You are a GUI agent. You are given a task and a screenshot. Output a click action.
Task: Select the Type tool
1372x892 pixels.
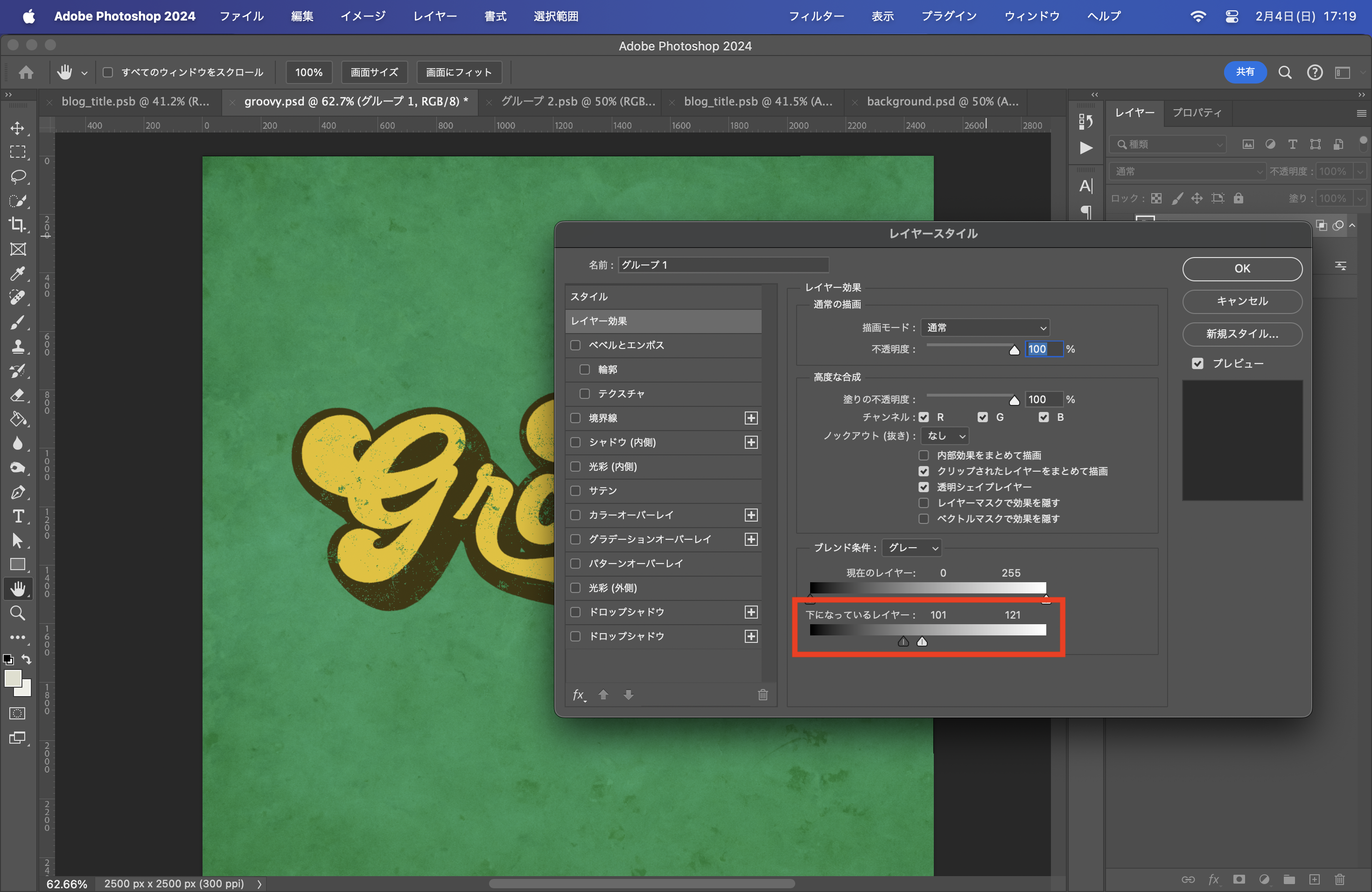tap(17, 516)
